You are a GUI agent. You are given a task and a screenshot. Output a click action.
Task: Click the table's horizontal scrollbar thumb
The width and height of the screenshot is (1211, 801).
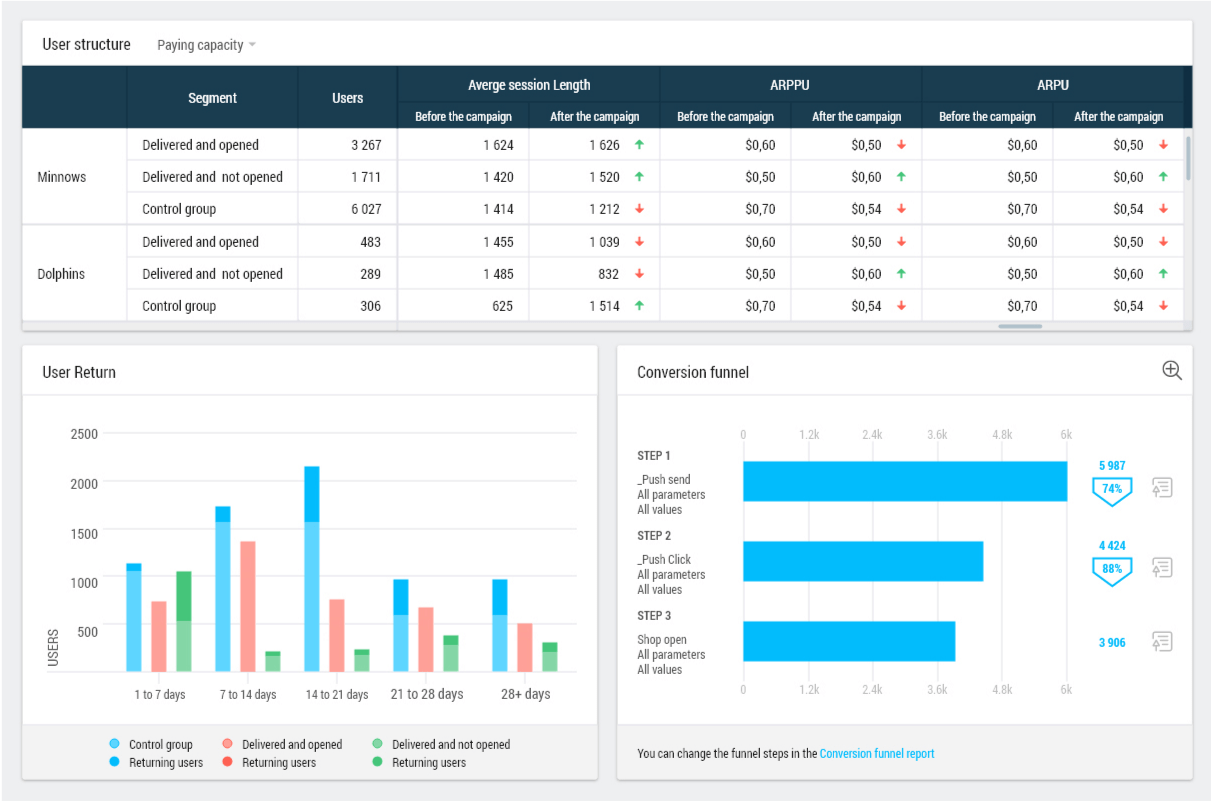1020,326
